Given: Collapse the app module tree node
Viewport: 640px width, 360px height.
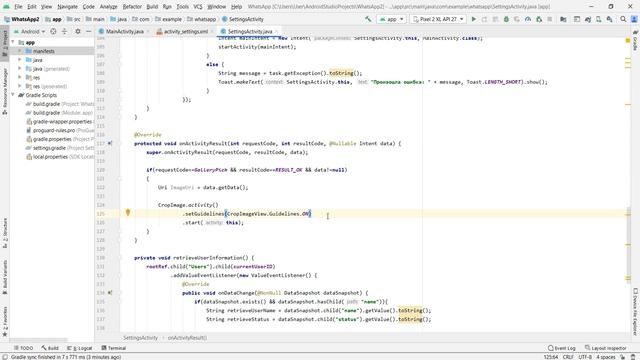Looking at the screenshot, I should click(x=13, y=42).
